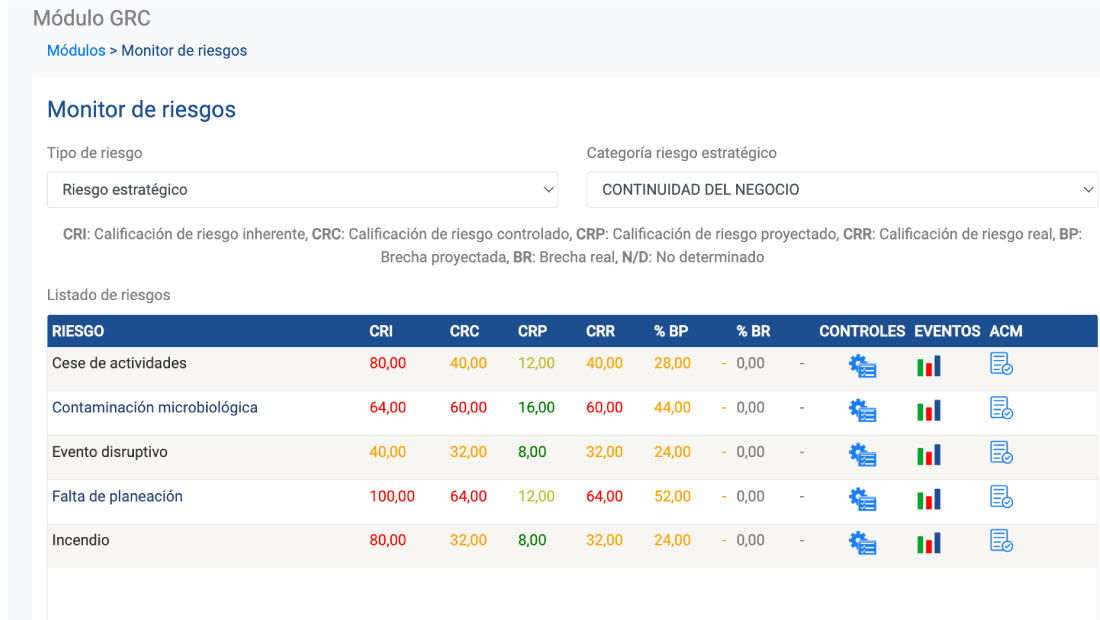View events chart icon for Contaminación microbiológica
Viewport: 1100px width, 620px height.
point(929,410)
